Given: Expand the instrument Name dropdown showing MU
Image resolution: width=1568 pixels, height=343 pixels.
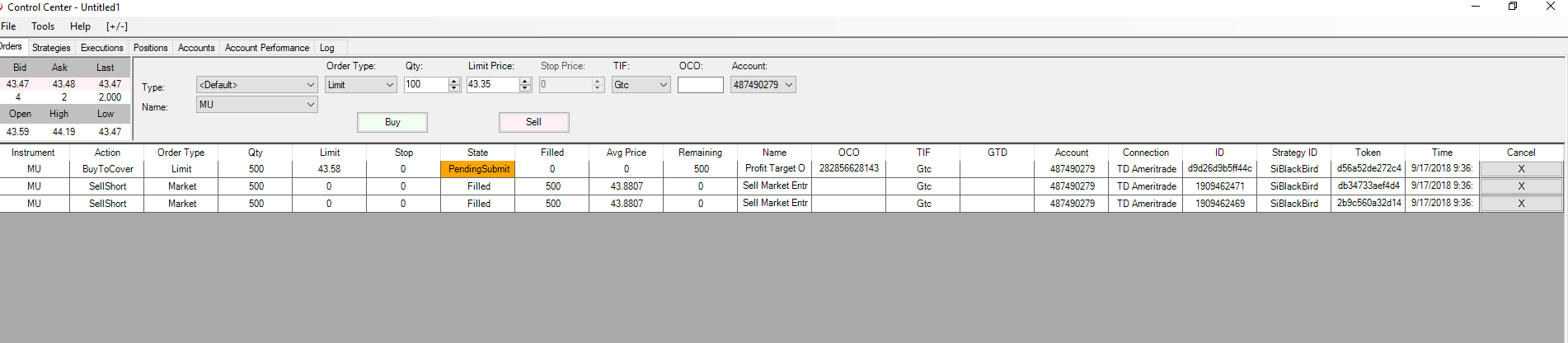Looking at the screenshot, I should click(311, 105).
